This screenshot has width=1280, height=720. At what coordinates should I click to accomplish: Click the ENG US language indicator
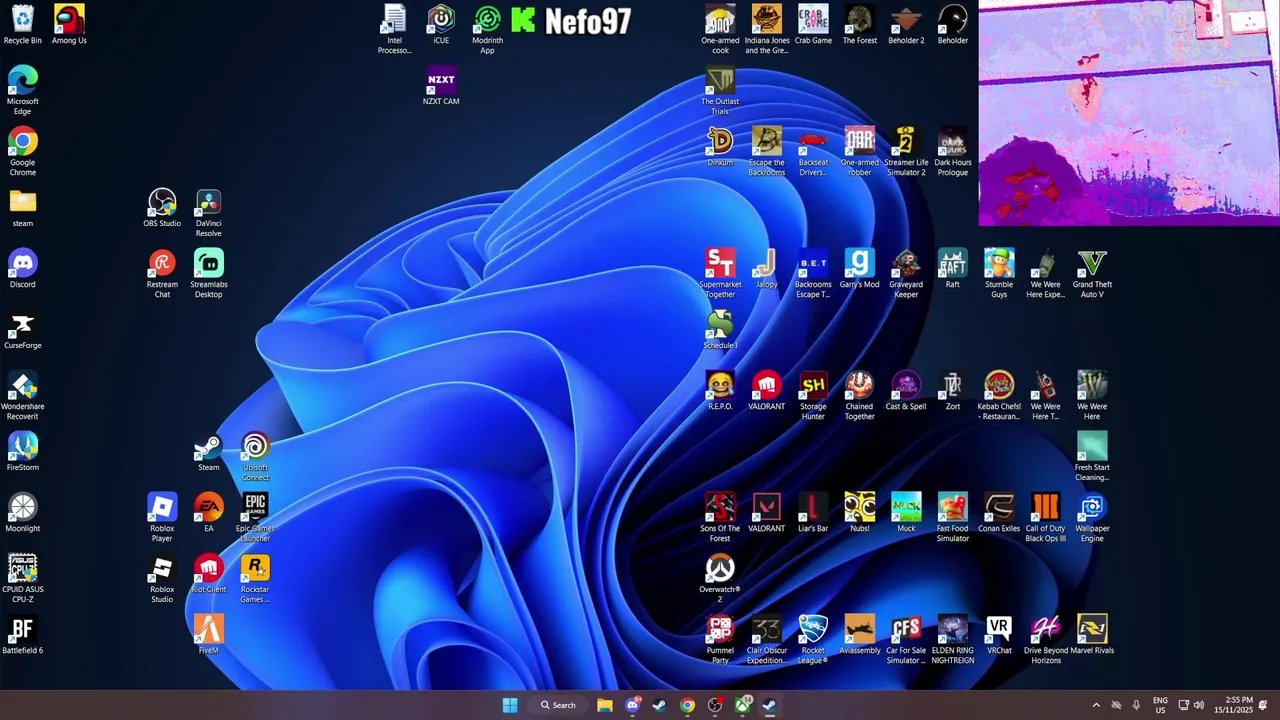click(x=1160, y=705)
